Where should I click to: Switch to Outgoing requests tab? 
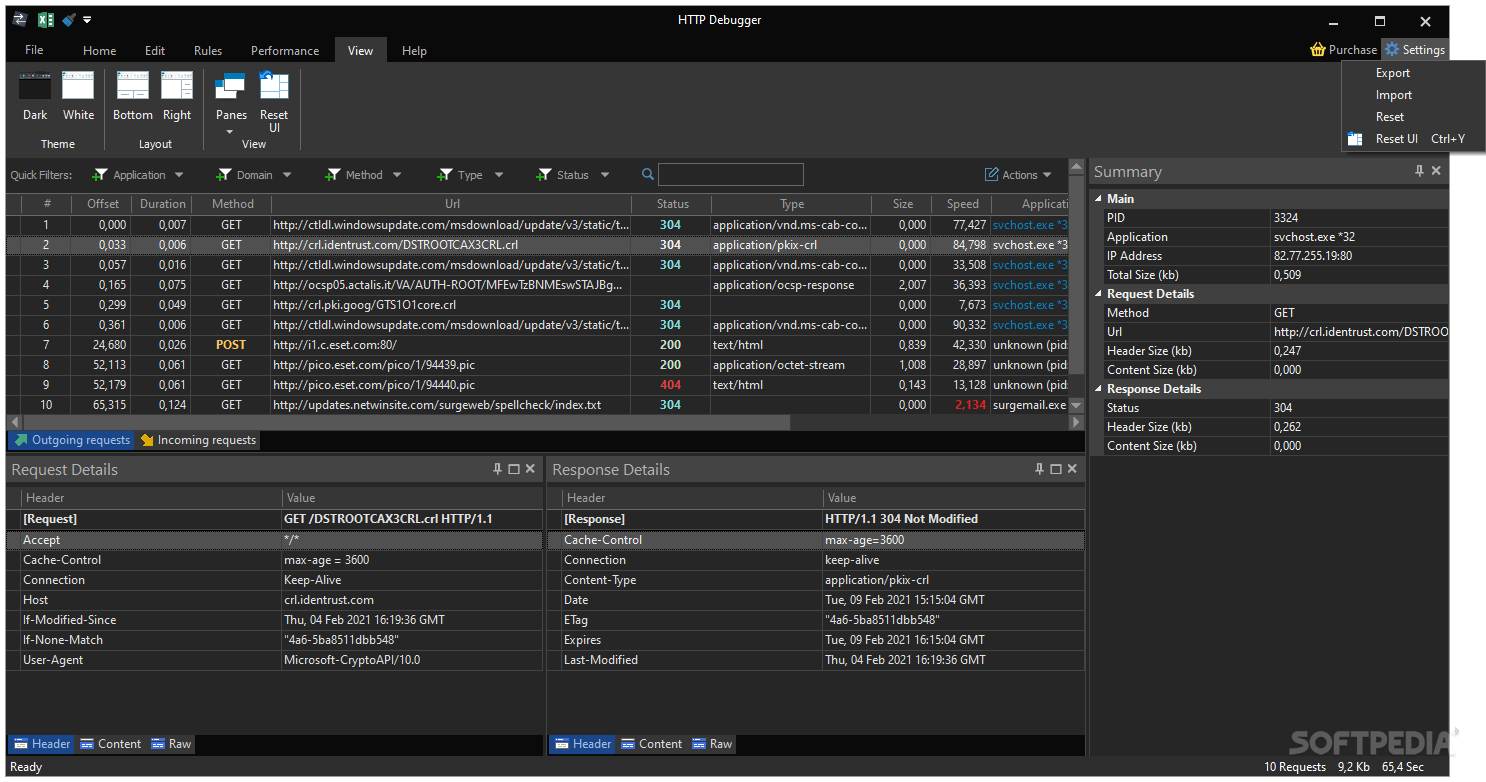coord(72,440)
